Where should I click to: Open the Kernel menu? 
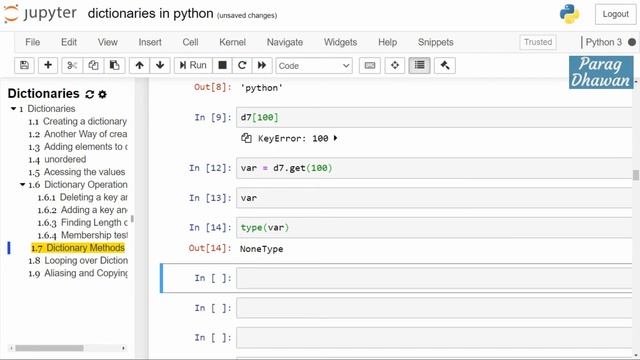coord(232,42)
